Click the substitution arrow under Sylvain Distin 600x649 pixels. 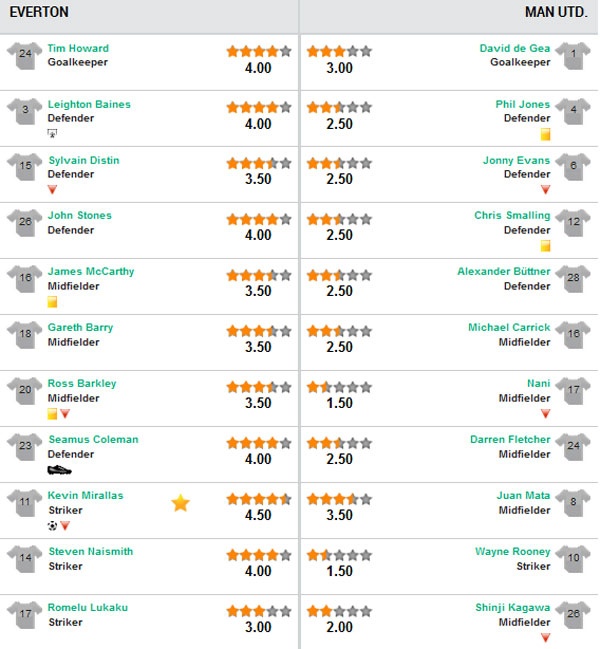point(52,190)
